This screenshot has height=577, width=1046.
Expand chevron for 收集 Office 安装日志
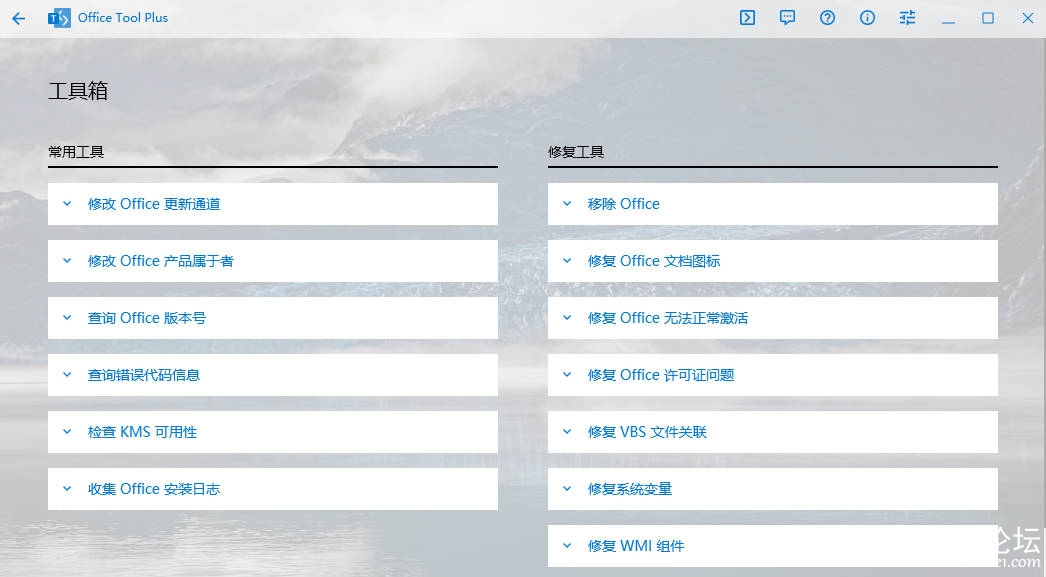pyautogui.click(x=67, y=489)
